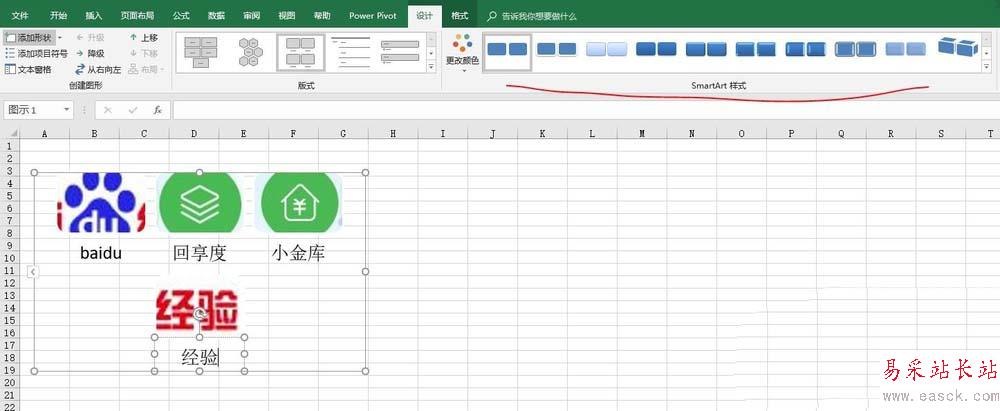
Task: Open the Page Layout (页面布局) tab
Action: point(137,16)
